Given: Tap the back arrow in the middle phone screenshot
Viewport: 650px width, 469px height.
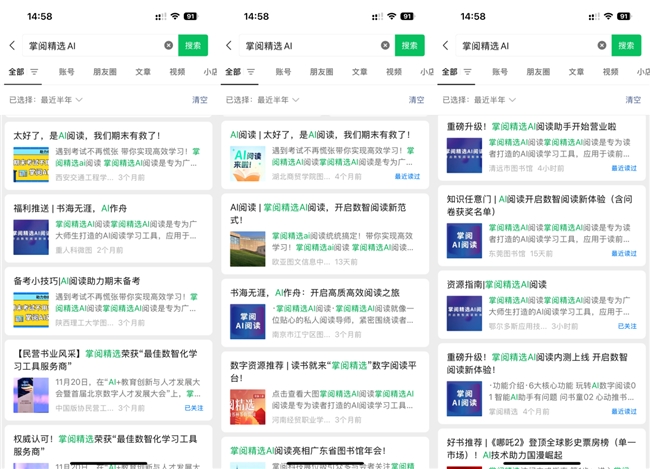Looking at the screenshot, I should pyautogui.click(x=229, y=46).
